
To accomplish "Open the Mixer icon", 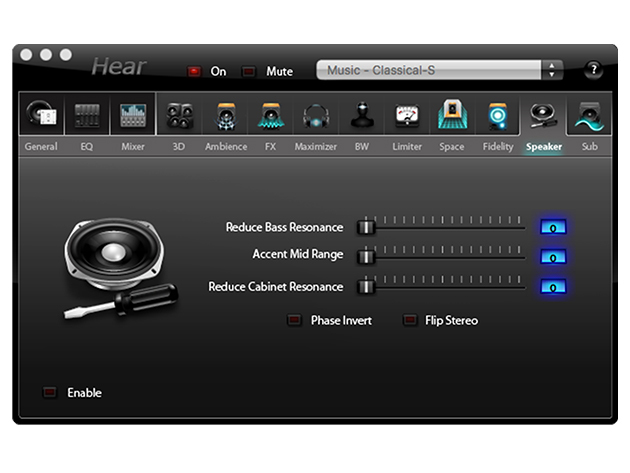I will tap(133, 114).
